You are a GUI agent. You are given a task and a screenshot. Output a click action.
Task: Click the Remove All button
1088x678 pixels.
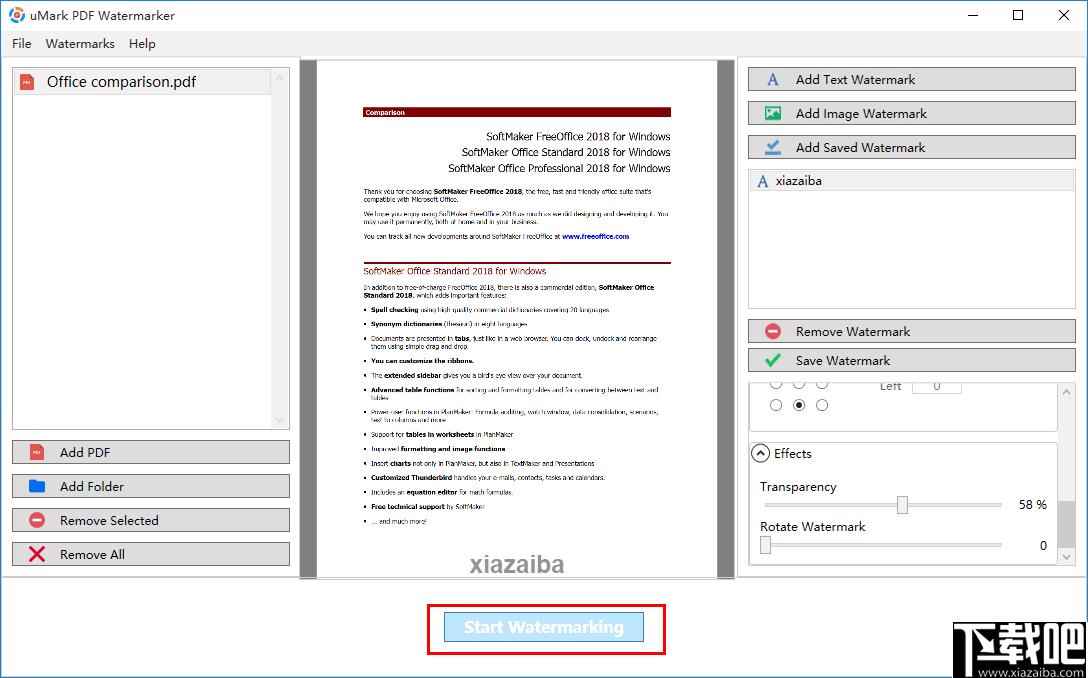click(151, 554)
